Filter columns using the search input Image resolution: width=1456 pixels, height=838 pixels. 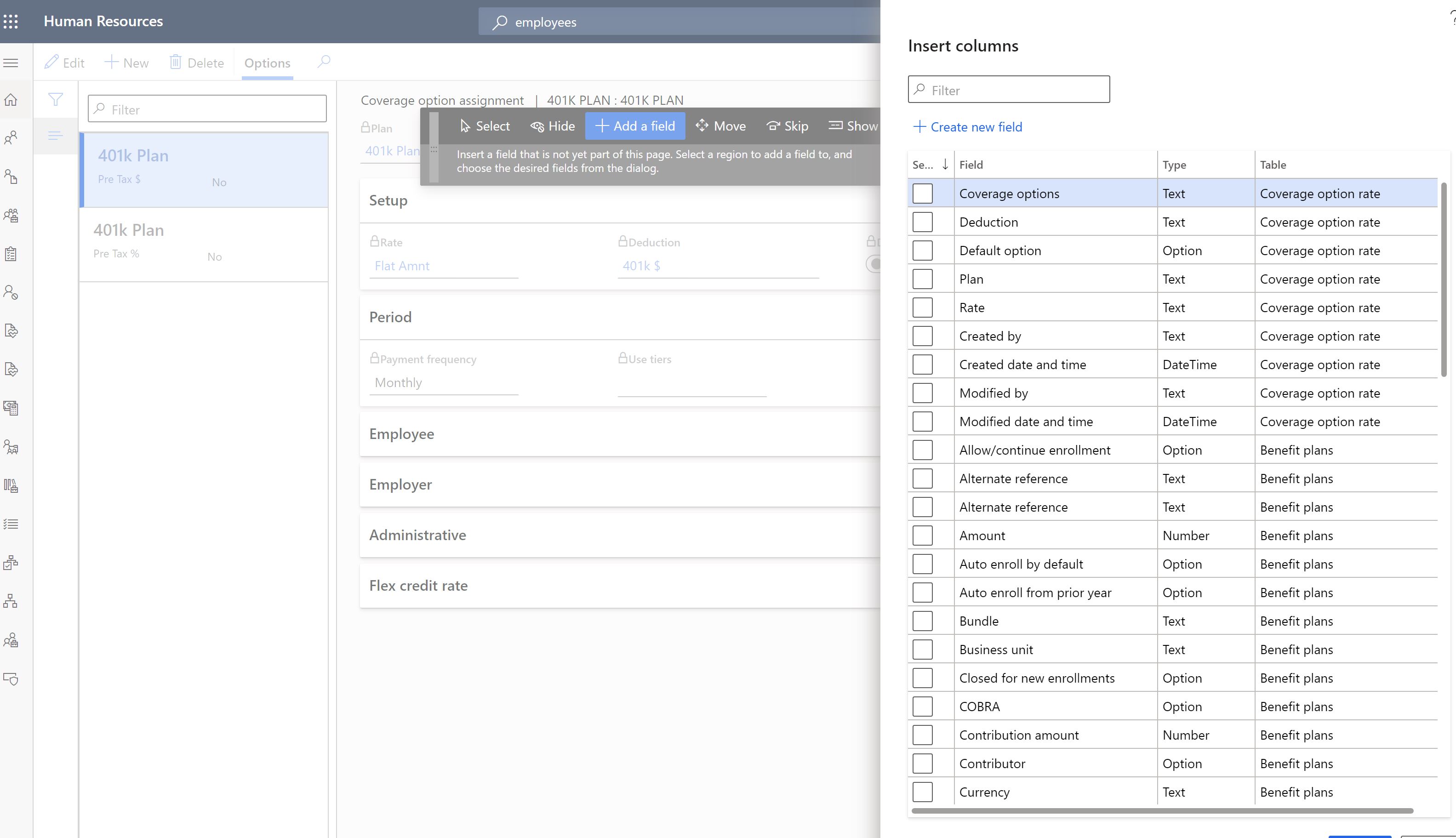[1008, 89]
